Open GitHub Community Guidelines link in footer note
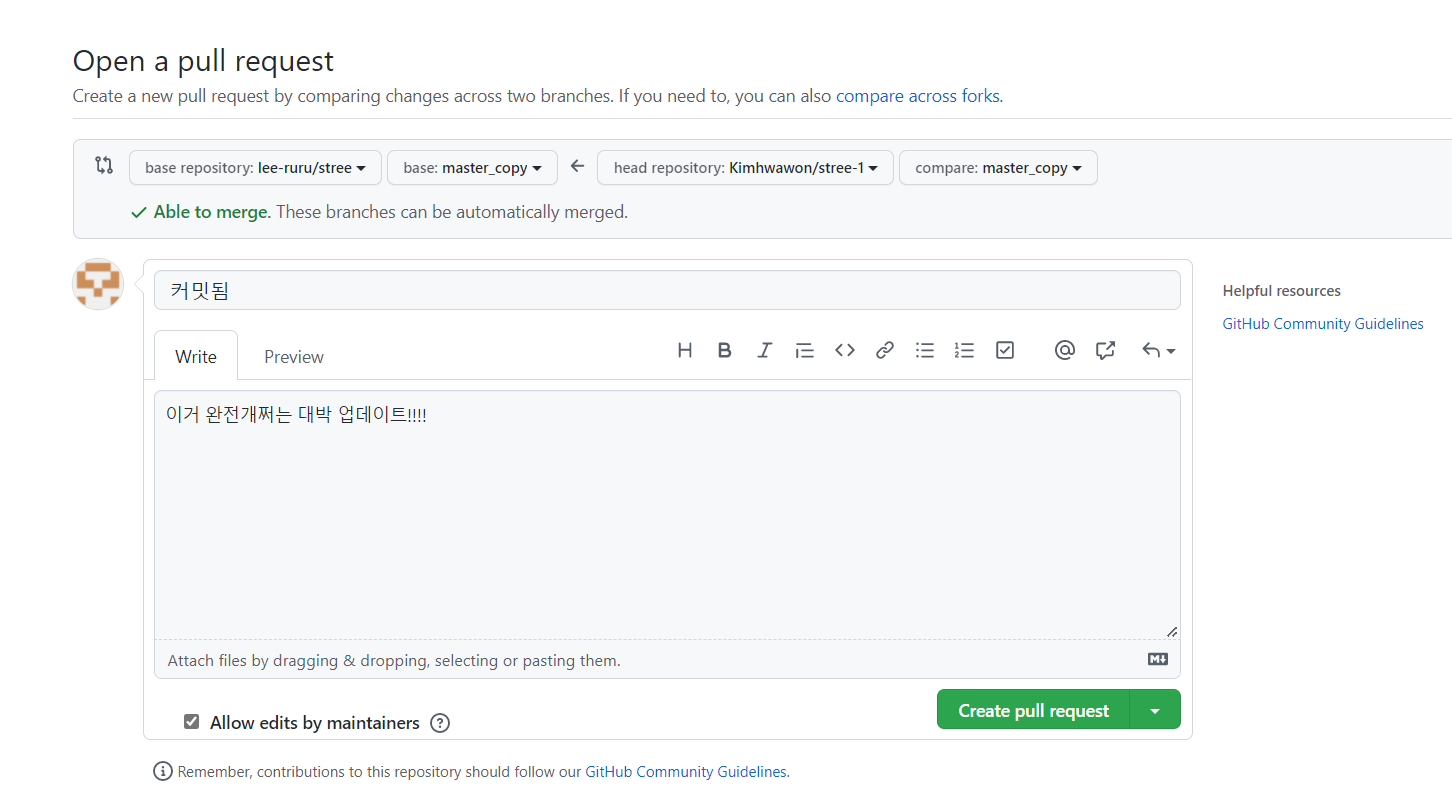The image size is (1452, 810). (x=686, y=772)
